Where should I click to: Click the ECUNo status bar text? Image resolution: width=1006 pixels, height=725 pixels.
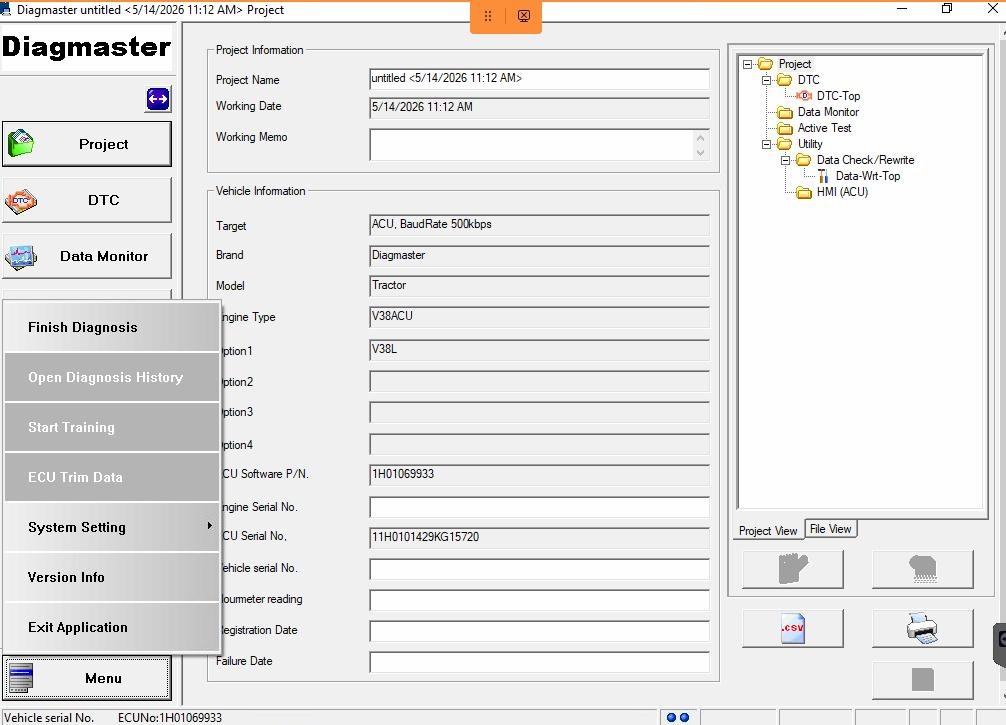(x=170, y=717)
